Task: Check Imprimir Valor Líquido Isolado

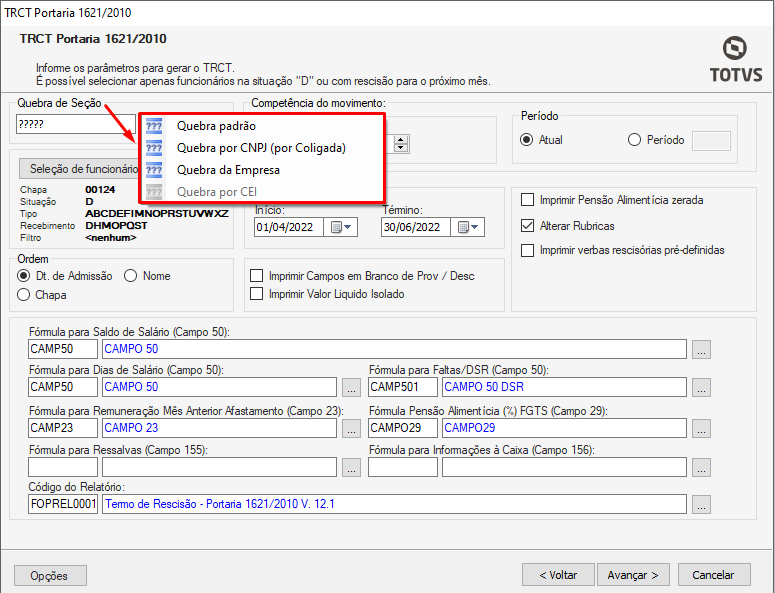Action: click(257, 294)
